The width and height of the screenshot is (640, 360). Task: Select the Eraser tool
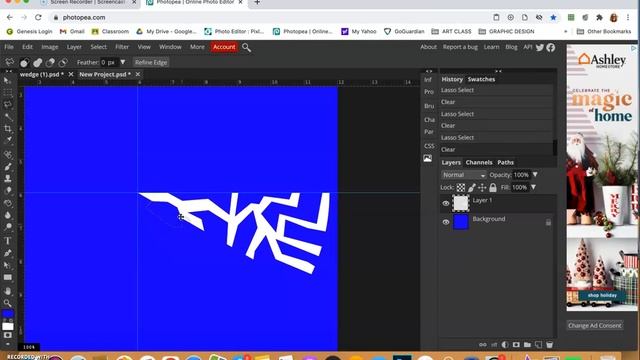pos(7,191)
